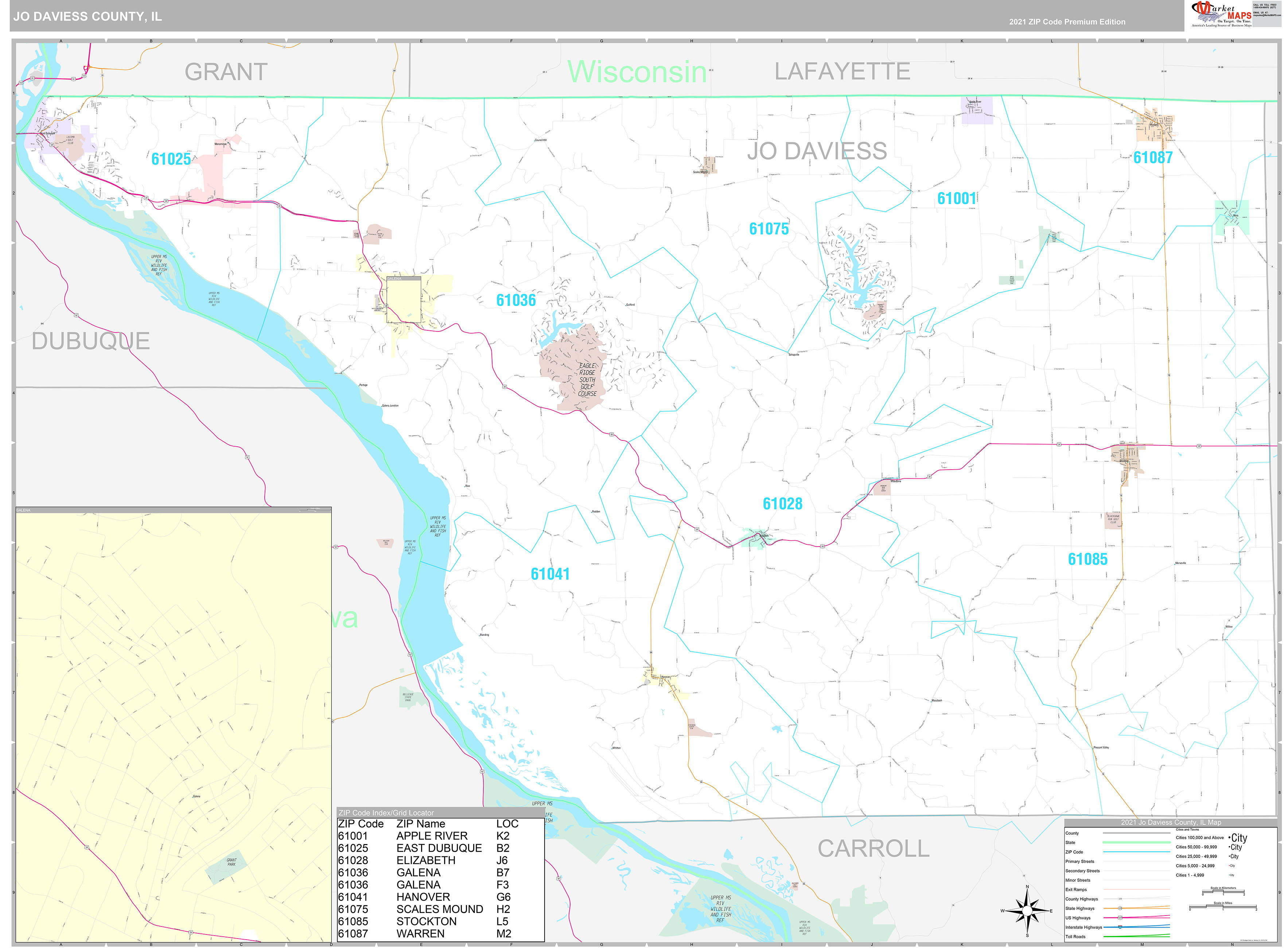
Task: Click the cyan ZIP Code line sample in the legend
Action: tap(1136, 852)
